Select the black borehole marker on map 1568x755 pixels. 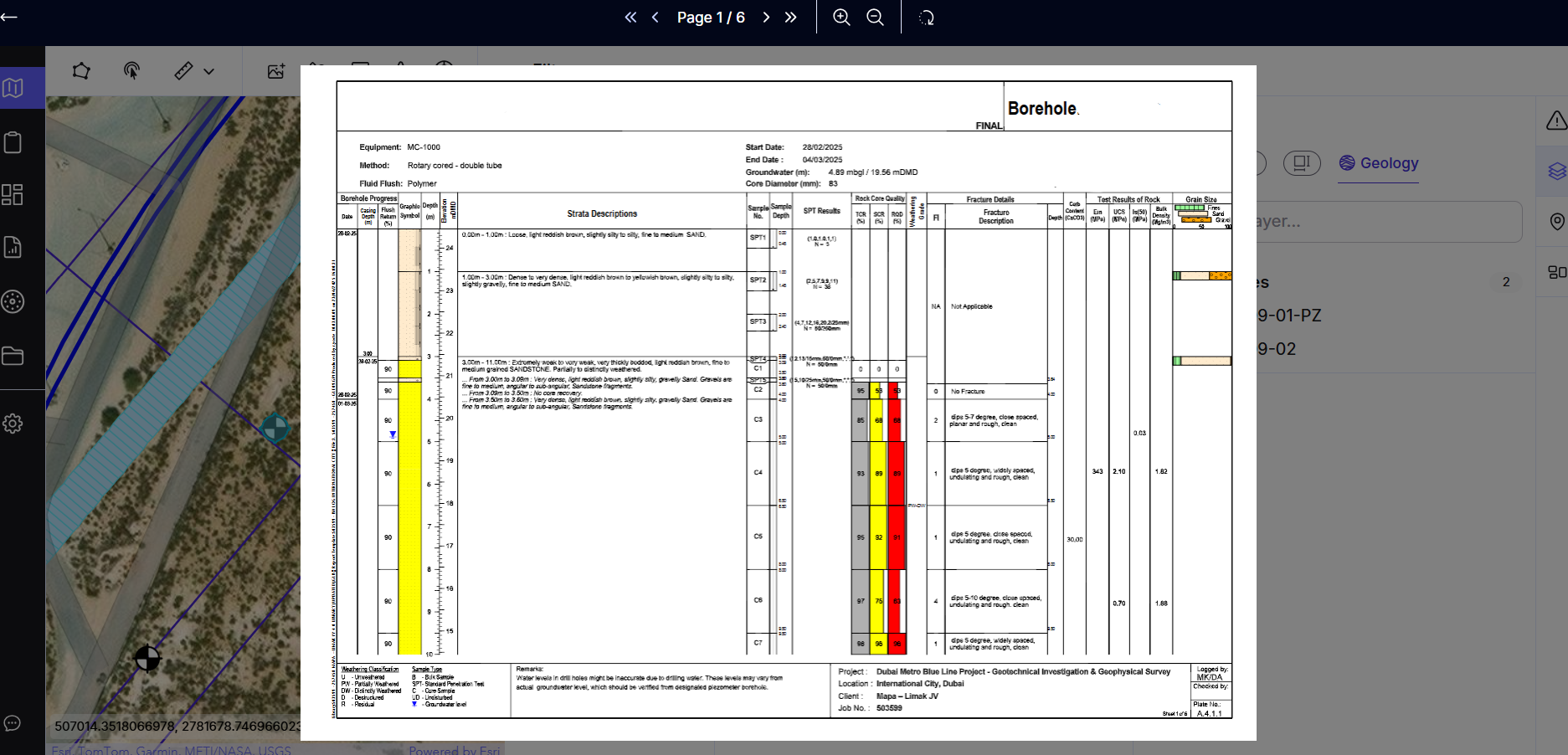coord(147,659)
